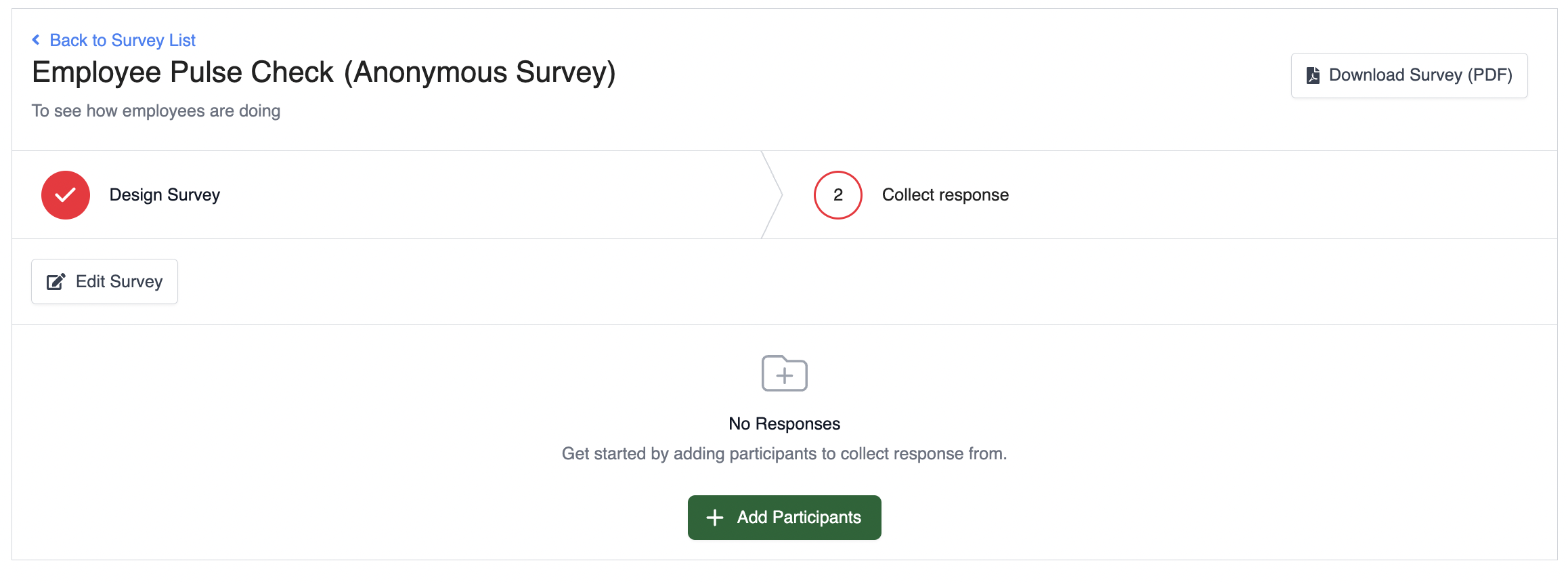1568x584 pixels.
Task: Click the plus icon in Add Participants
Action: pyautogui.click(x=715, y=518)
